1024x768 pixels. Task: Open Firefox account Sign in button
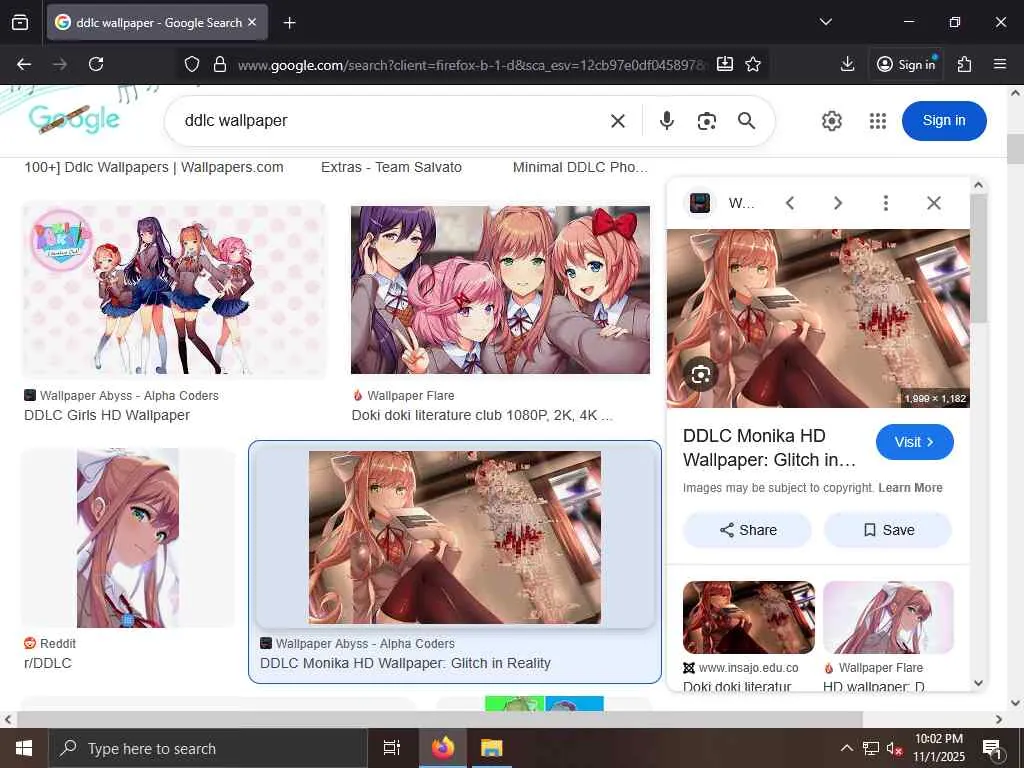click(x=906, y=64)
